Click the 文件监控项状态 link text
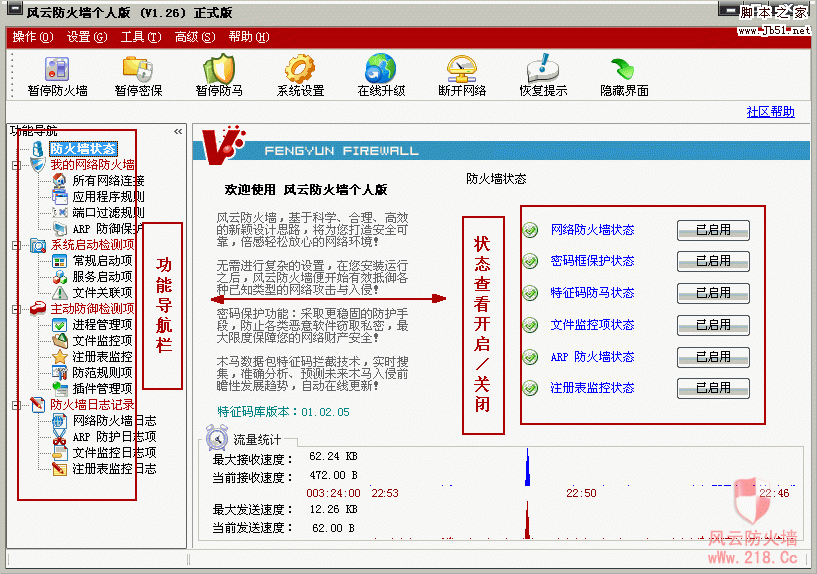The image size is (817, 574). (592, 325)
